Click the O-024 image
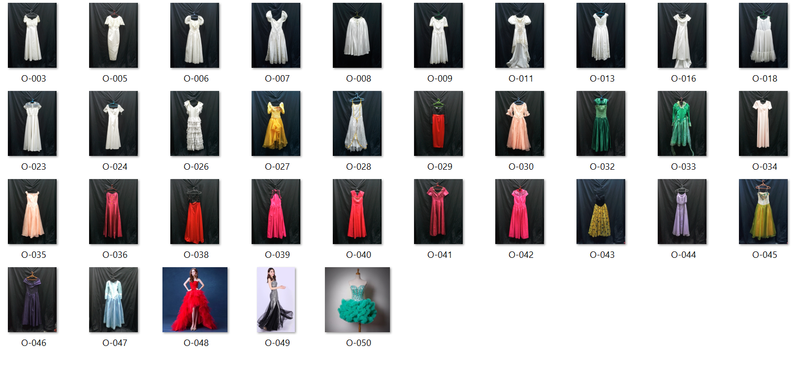800x367 pixels. click(113, 124)
